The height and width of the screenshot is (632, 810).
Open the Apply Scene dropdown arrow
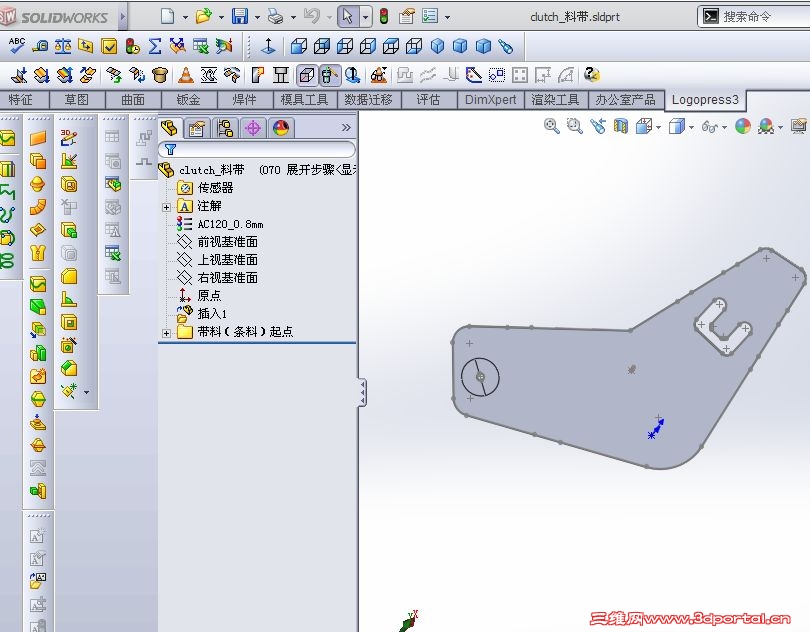click(780, 127)
